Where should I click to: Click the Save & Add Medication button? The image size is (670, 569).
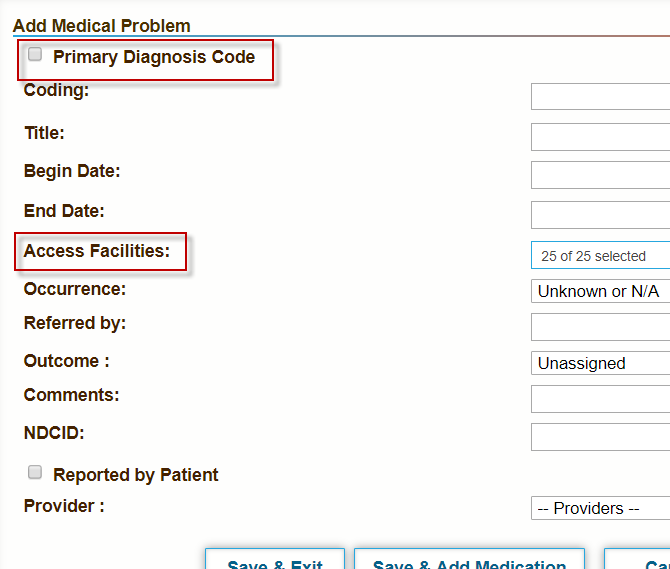470,560
